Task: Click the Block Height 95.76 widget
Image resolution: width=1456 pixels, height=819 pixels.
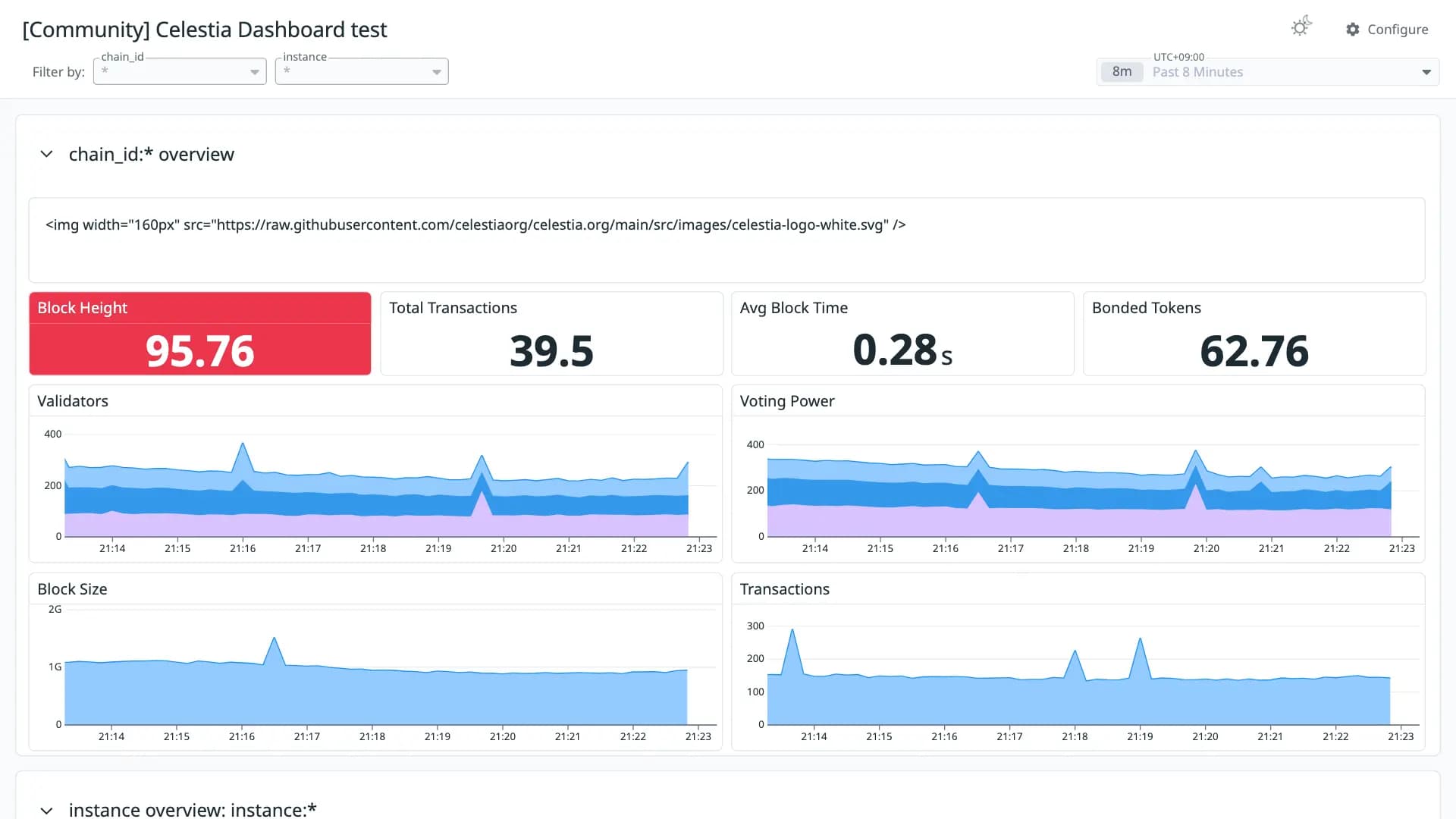Action: coord(200,334)
